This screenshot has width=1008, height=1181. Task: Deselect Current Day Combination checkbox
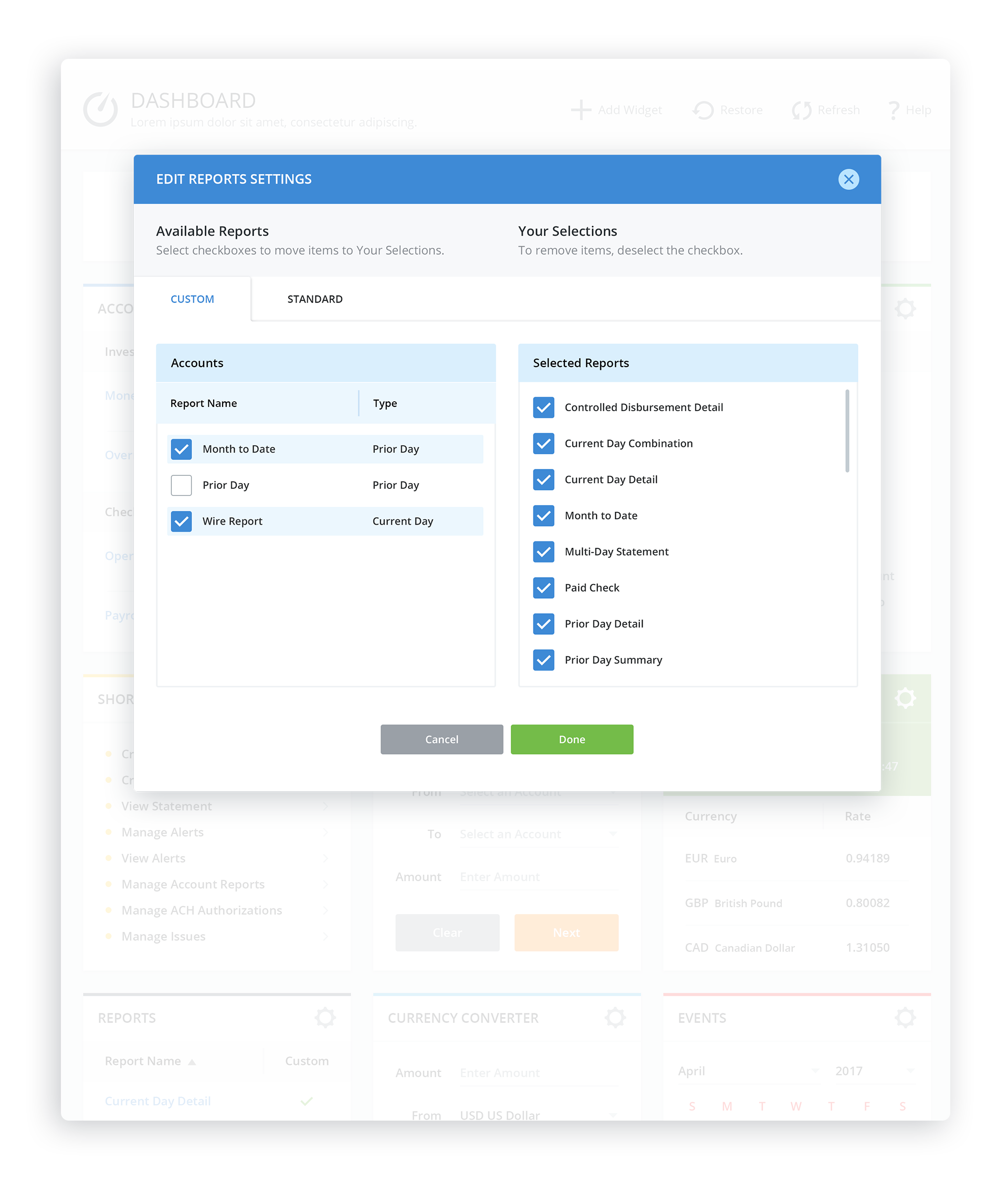point(543,443)
